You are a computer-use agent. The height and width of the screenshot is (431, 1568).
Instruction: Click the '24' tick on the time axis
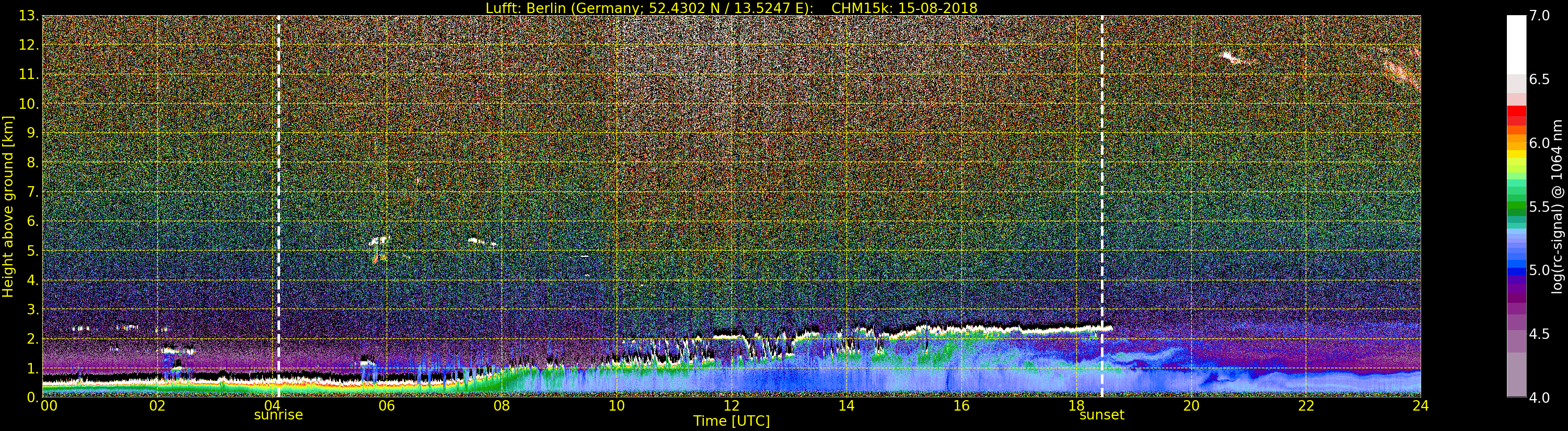pos(1421,406)
